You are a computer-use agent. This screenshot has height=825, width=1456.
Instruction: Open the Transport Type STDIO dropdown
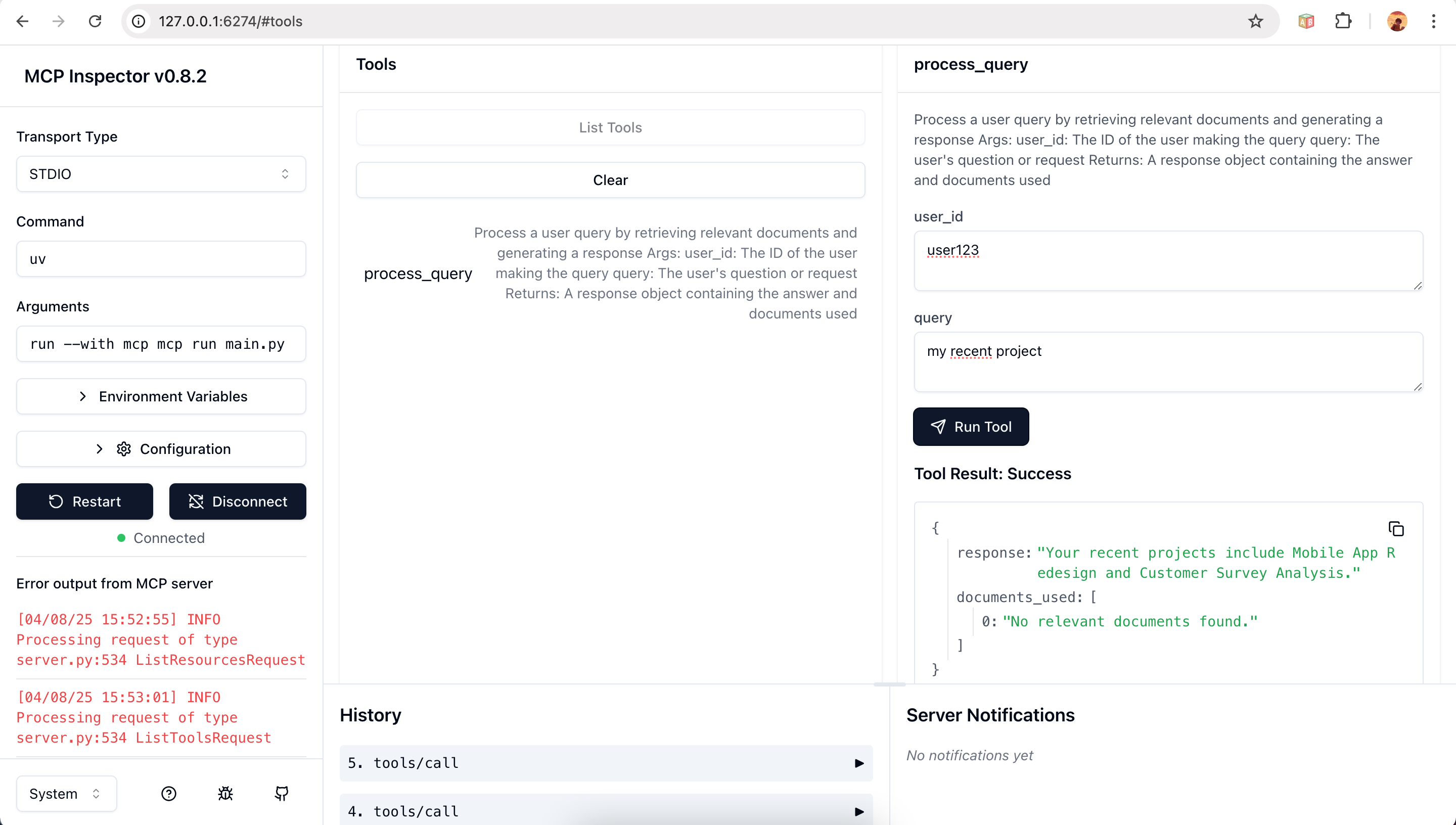tap(161, 174)
